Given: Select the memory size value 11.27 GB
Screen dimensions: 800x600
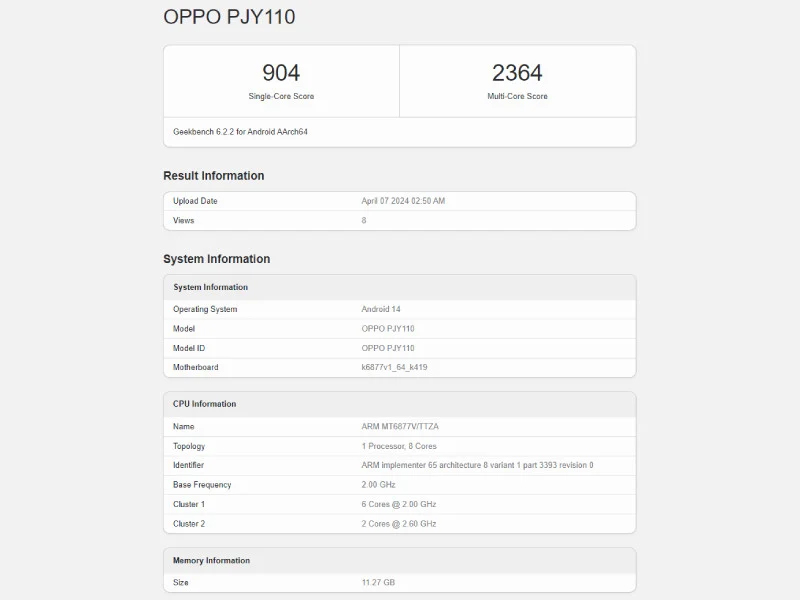Looking at the screenshot, I should coord(380,582).
